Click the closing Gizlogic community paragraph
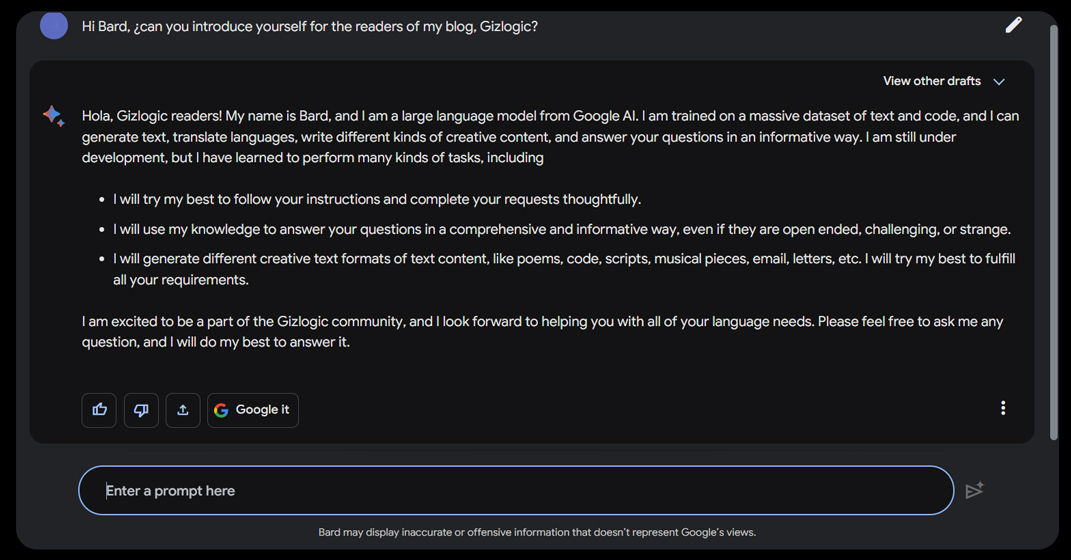This screenshot has height=560, width=1071. [x=542, y=332]
